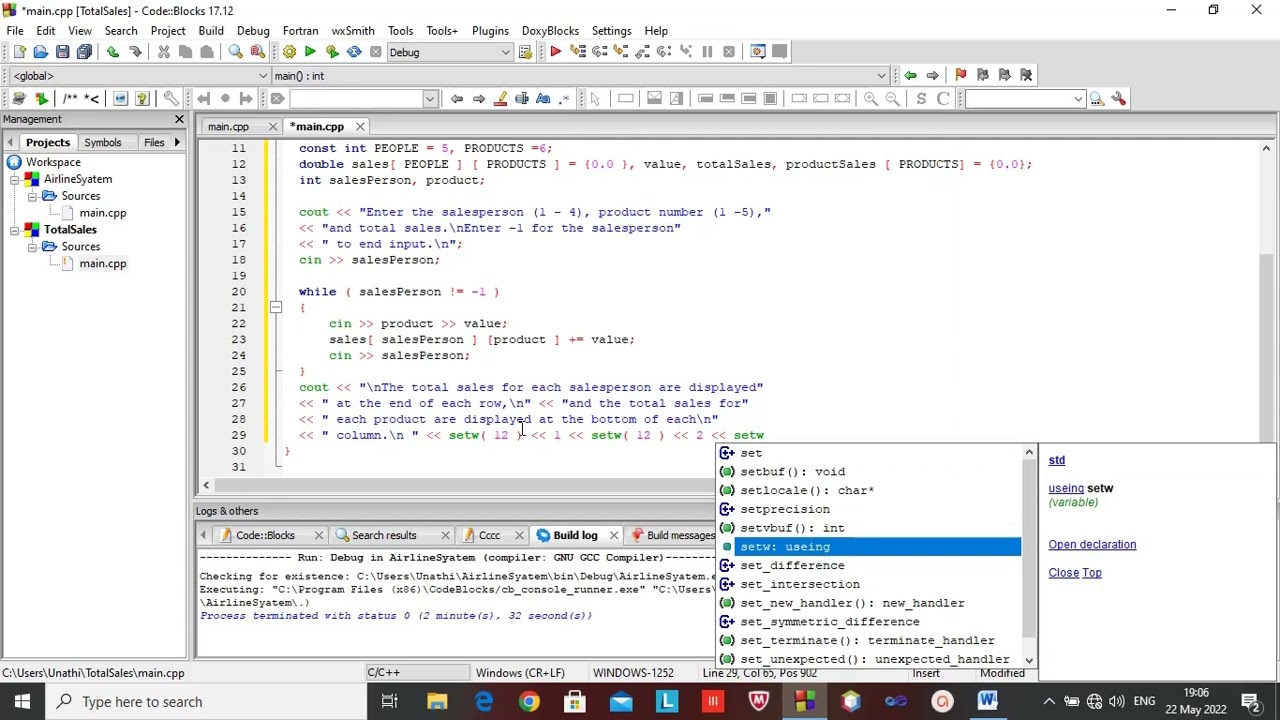Run the program with green play icon
Viewport: 1280px width, 720px height.
click(x=310, y=52)
